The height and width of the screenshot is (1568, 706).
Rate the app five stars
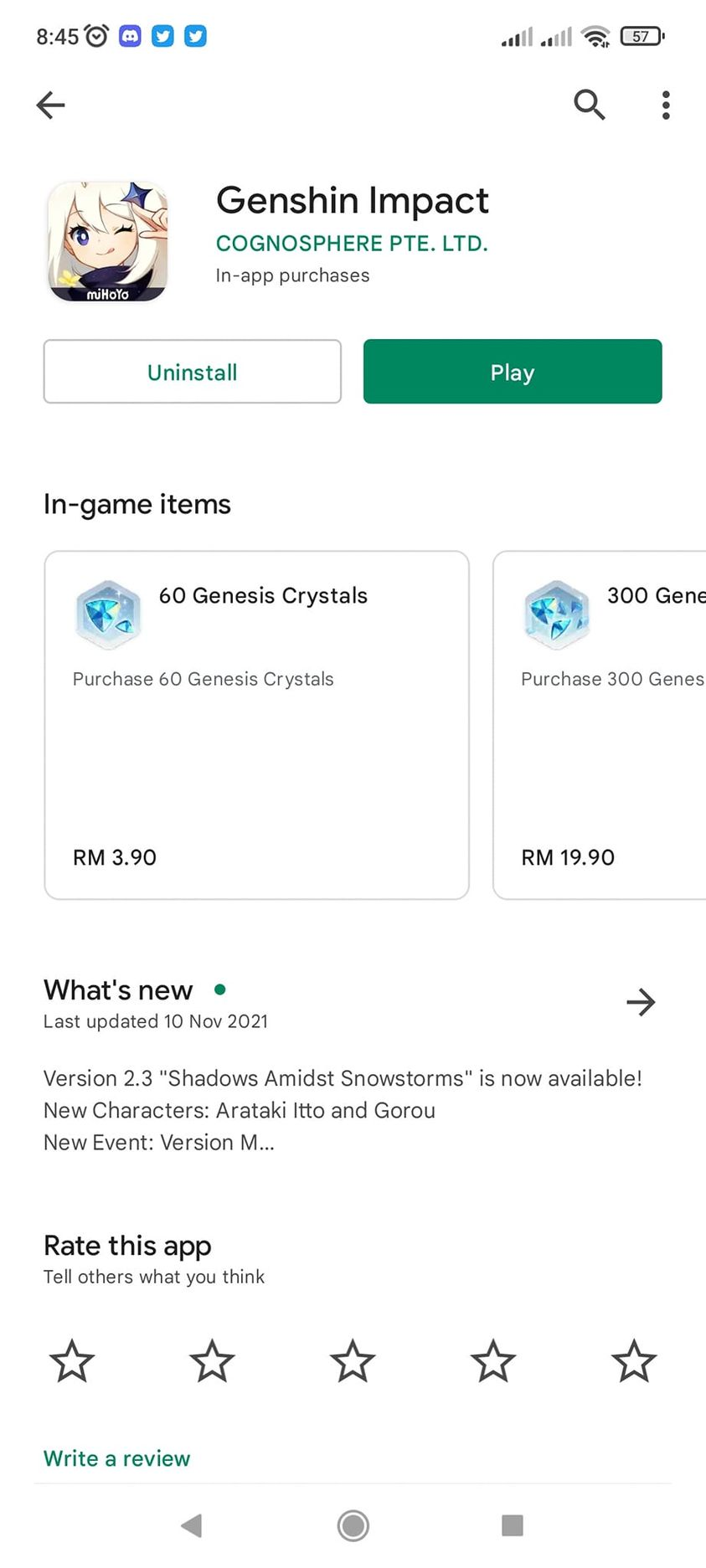pyautogui.click(x=633, y=1360)
